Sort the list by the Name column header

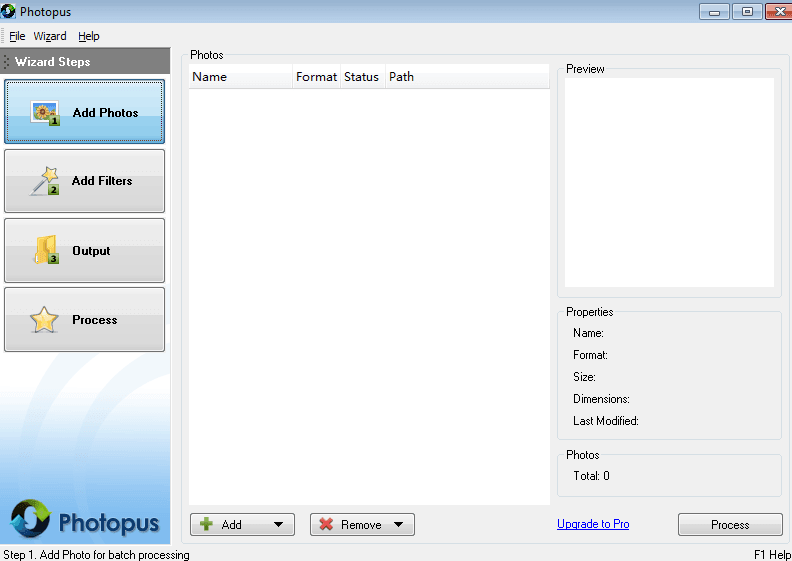240,77
